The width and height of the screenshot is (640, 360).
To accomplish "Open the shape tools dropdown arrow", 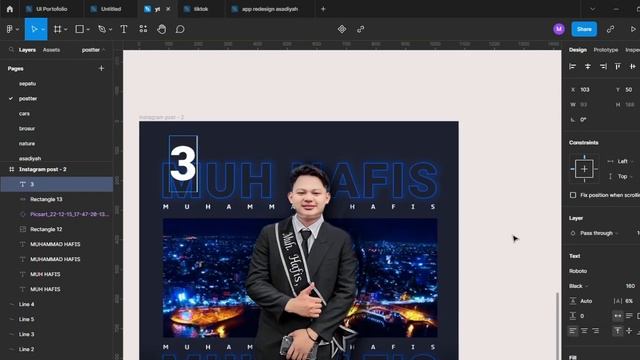I will [88, 29].
